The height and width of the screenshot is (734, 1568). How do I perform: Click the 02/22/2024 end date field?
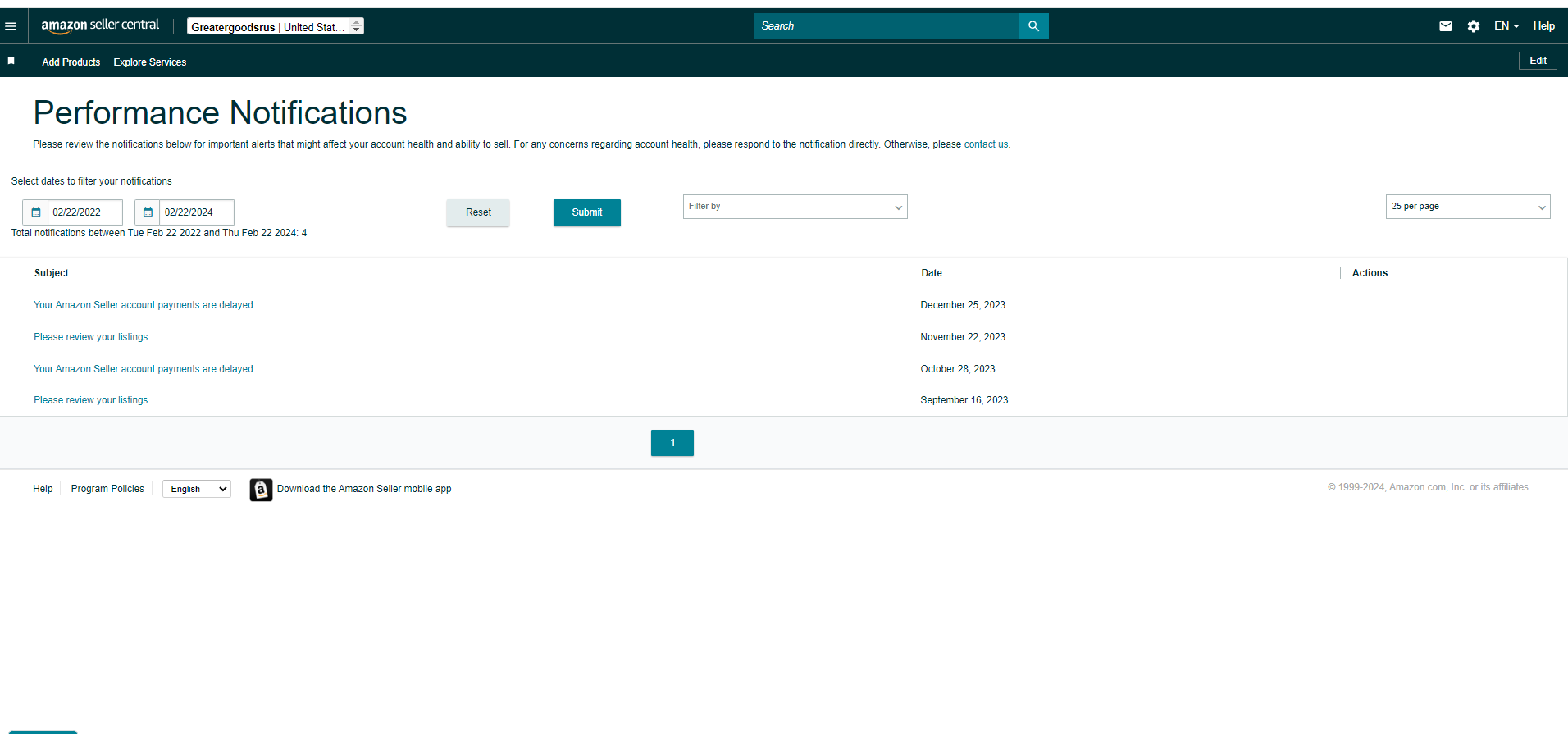(x=197, y=212)
